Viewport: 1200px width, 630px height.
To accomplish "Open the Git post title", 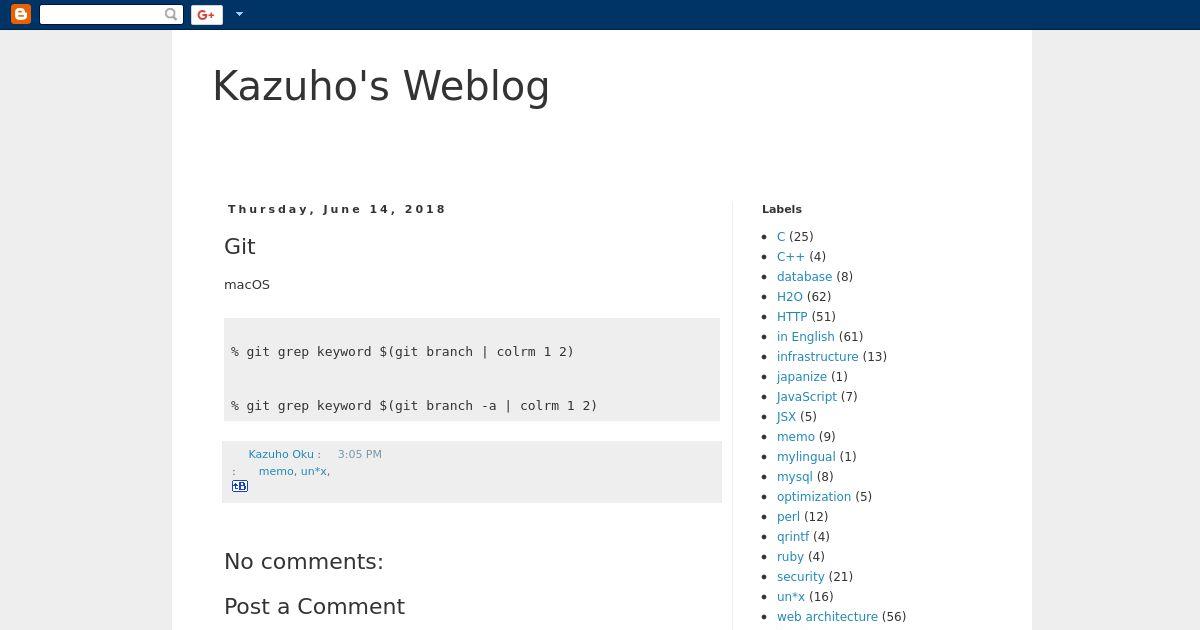I will tap(240, 246).
